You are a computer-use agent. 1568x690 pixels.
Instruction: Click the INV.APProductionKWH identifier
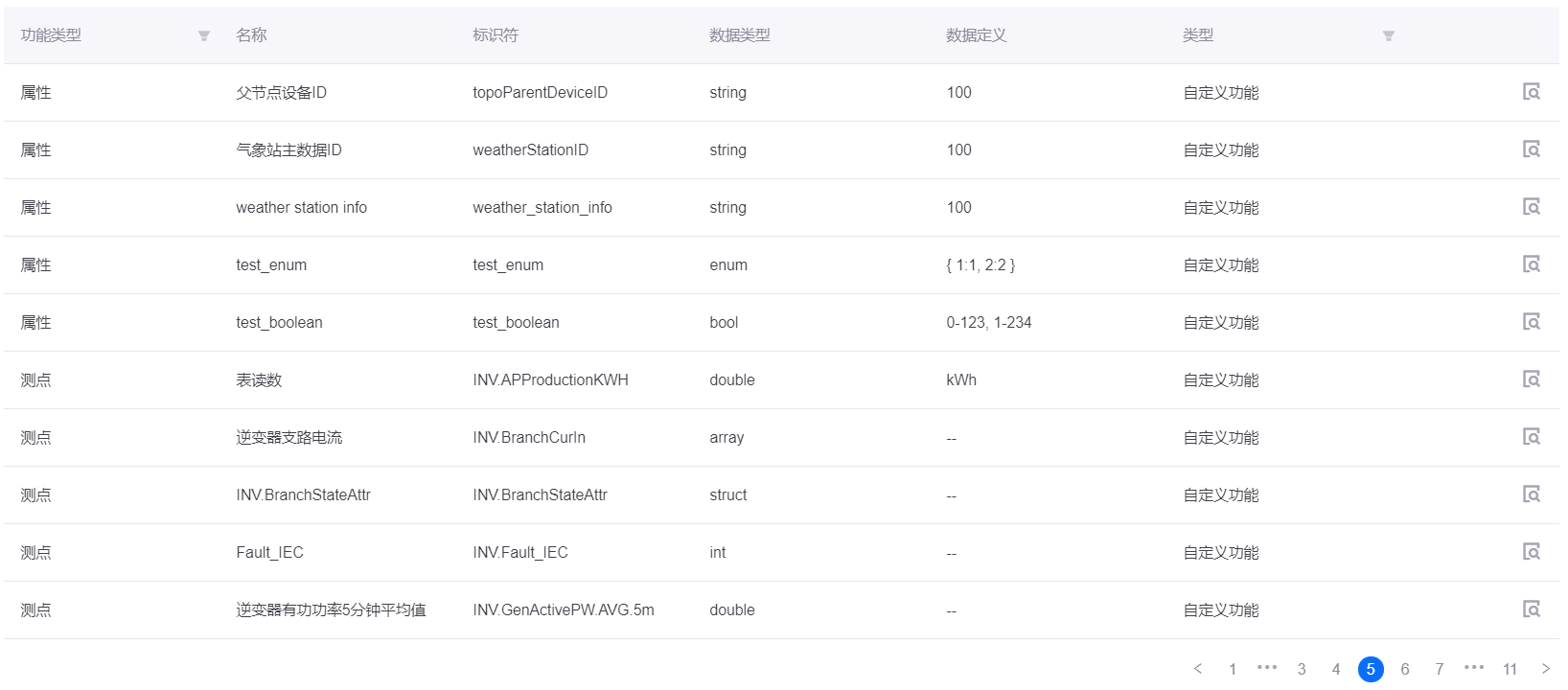(x=551, y=379)
